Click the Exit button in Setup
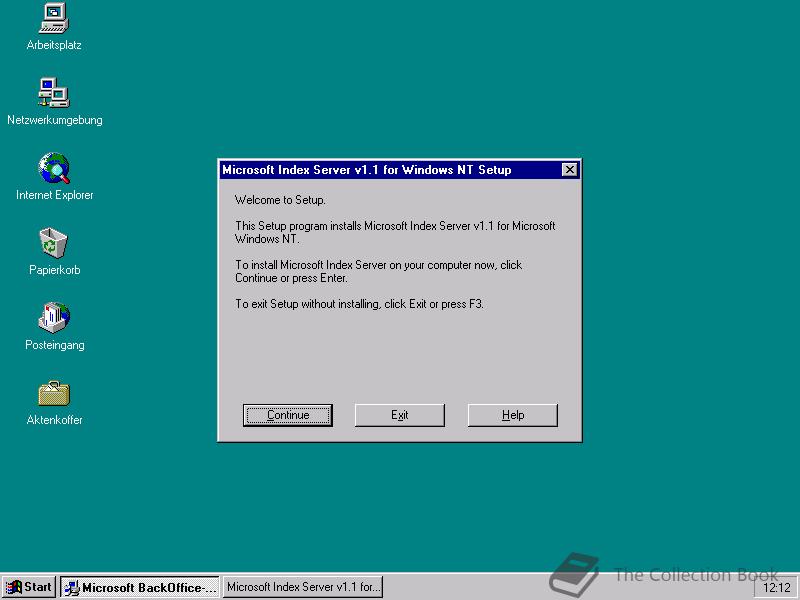The width and height of the screenshot is (800, 600). (399, 415)
